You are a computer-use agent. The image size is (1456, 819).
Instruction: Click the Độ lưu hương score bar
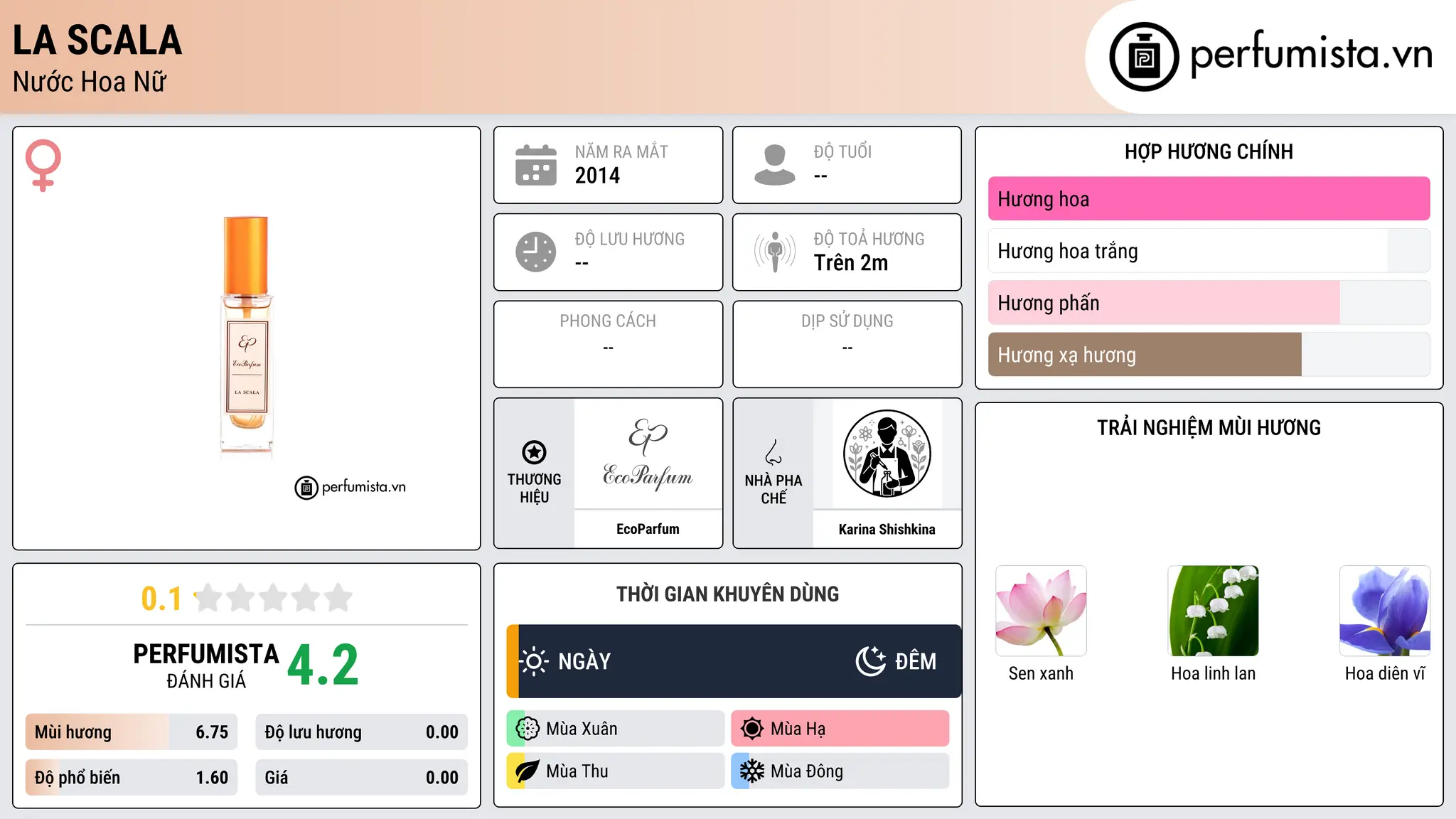tap(361, 732)
